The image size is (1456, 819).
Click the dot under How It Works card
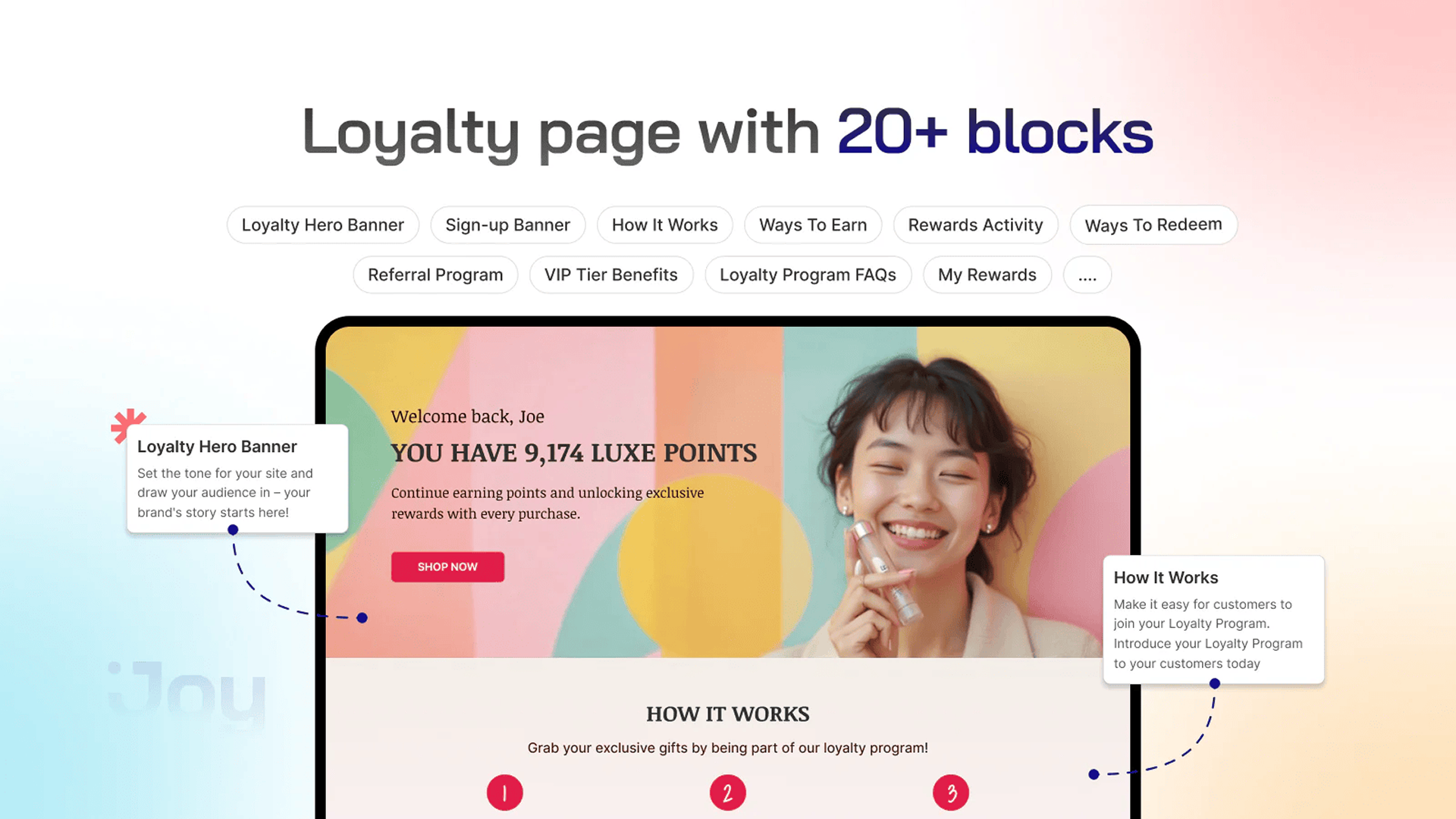coord(1215,683)
